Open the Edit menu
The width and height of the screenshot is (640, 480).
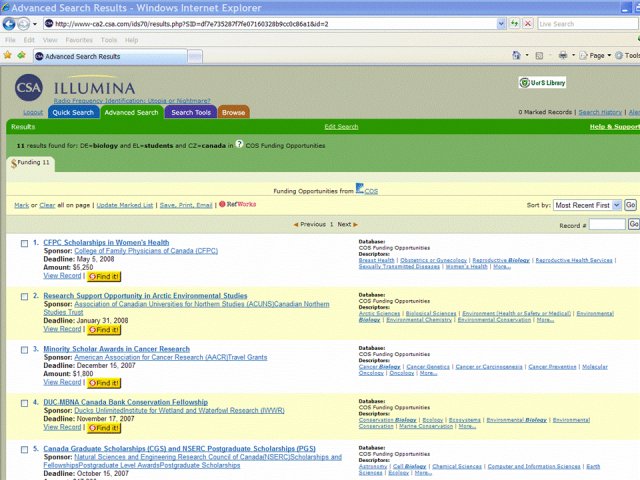(x=29, y=40)
